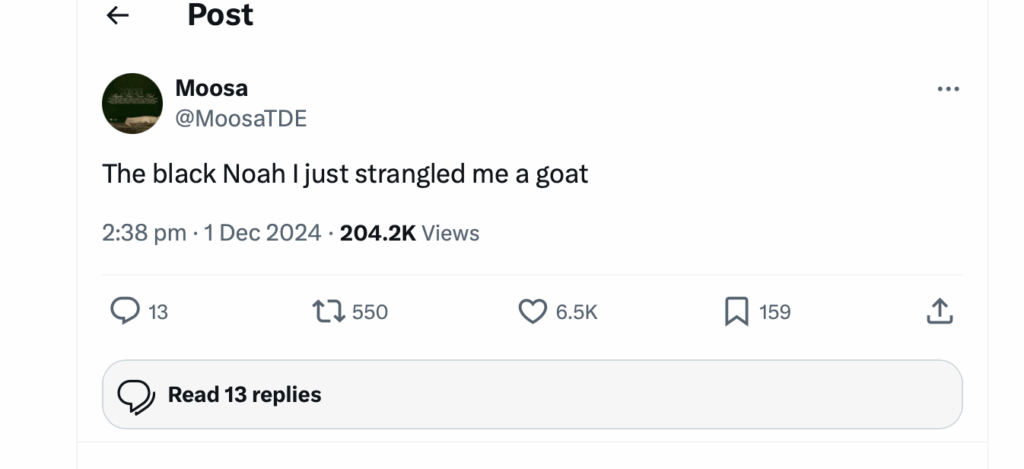Bookmark the post using the bookmark icon
This screenshot has height=469, width=1024.
click(735, 312)
